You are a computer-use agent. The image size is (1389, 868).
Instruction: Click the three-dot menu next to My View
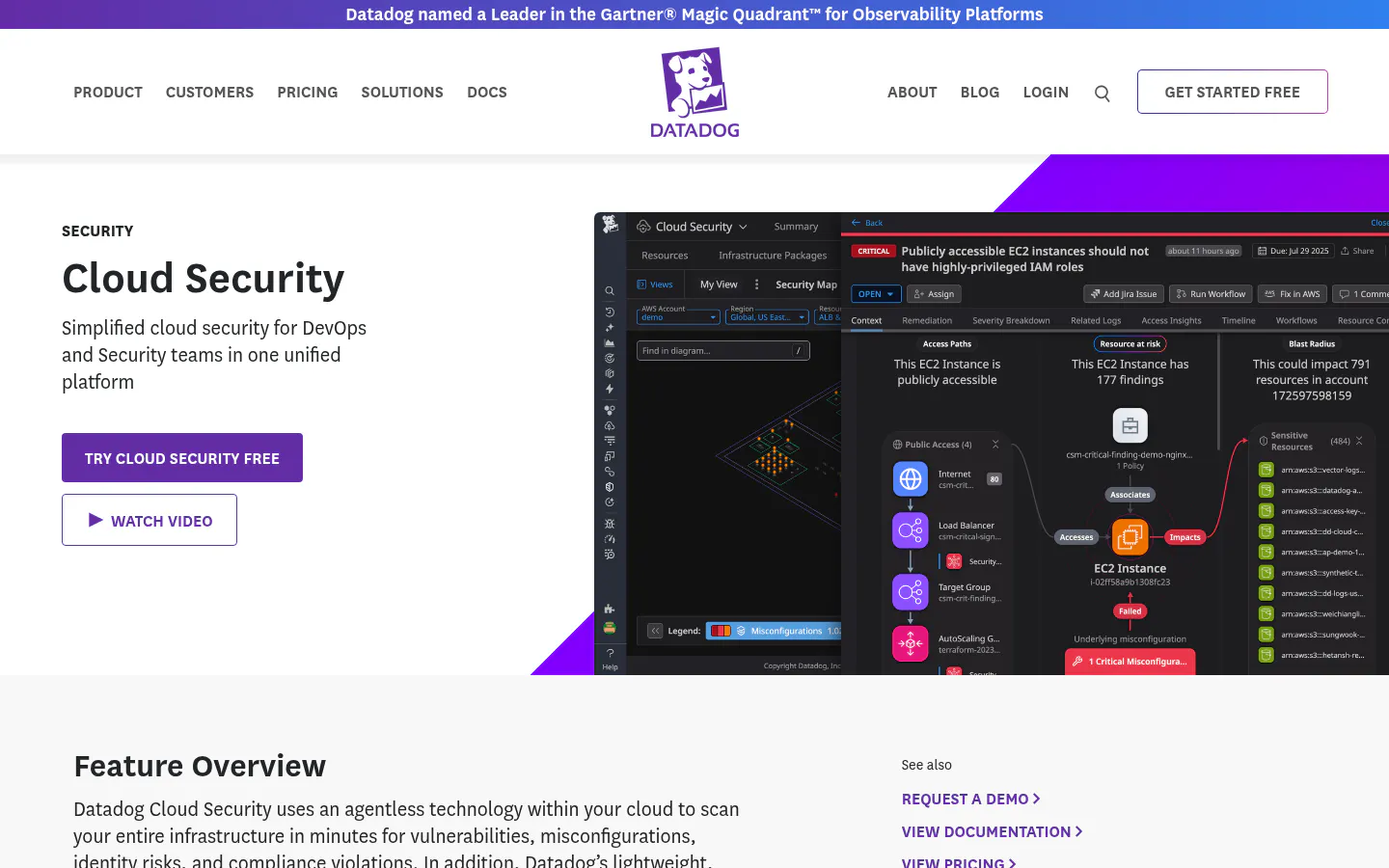pyautogui.click(x=756, y=285)
